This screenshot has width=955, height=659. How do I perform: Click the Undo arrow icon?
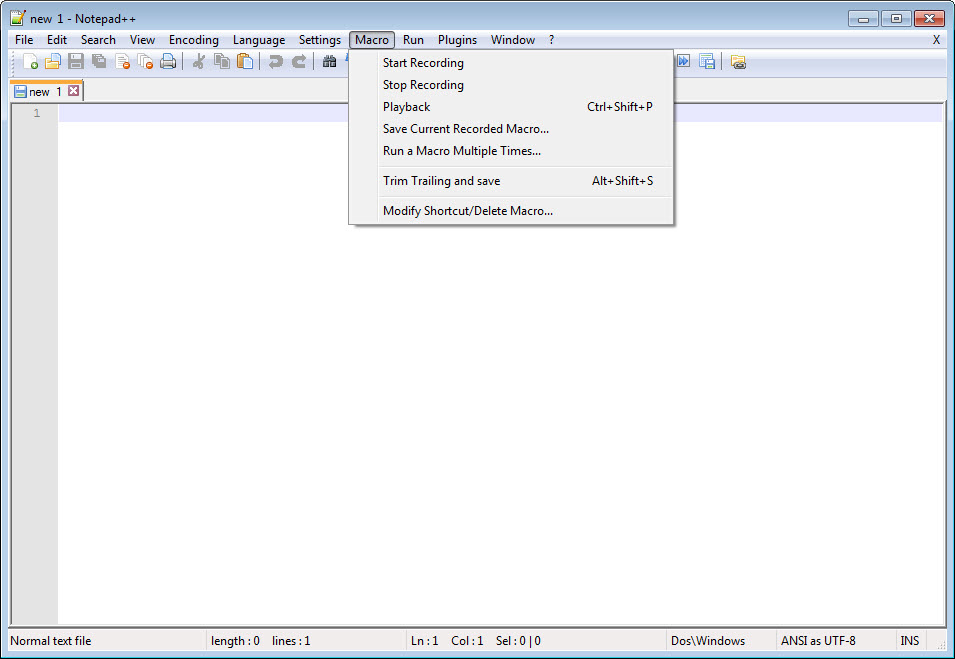tap(275, 62)
